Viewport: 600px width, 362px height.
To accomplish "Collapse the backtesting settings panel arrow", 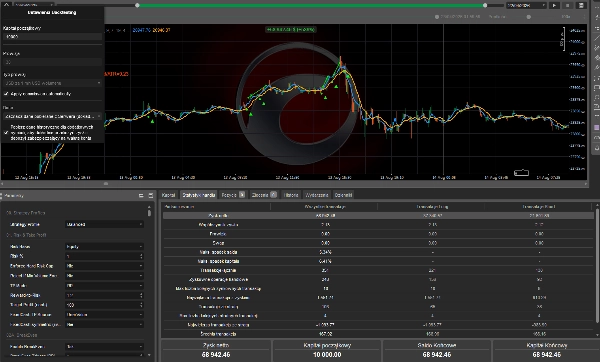I will 6,5.
